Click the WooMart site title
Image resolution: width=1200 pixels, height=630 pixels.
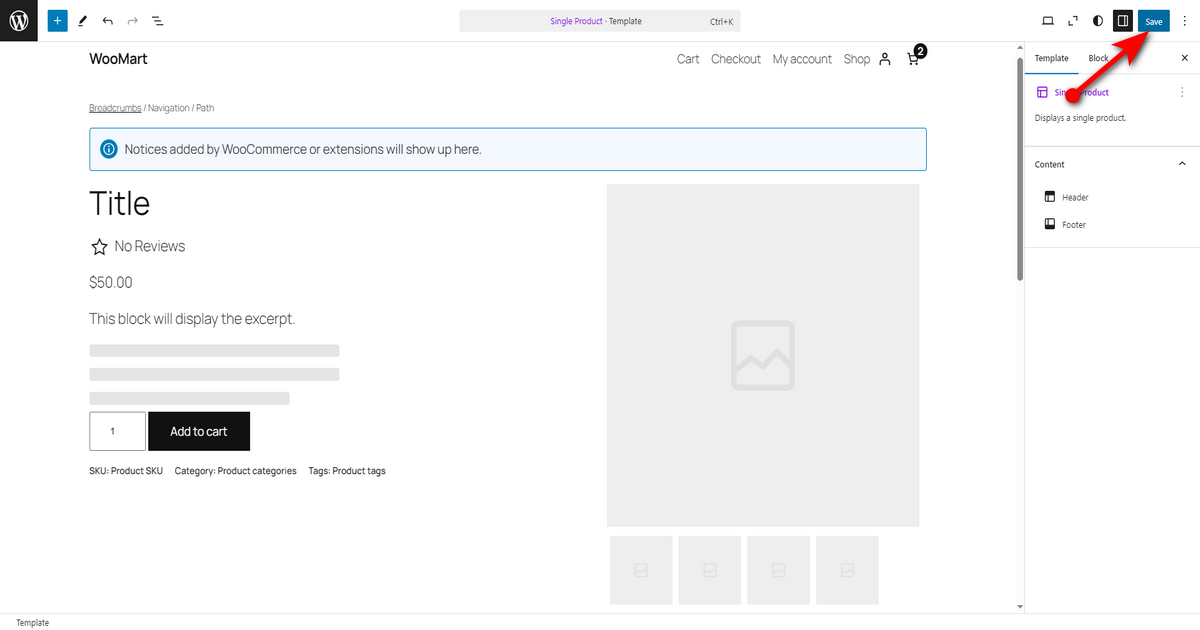pyautogui.click(x=118, y=59)
